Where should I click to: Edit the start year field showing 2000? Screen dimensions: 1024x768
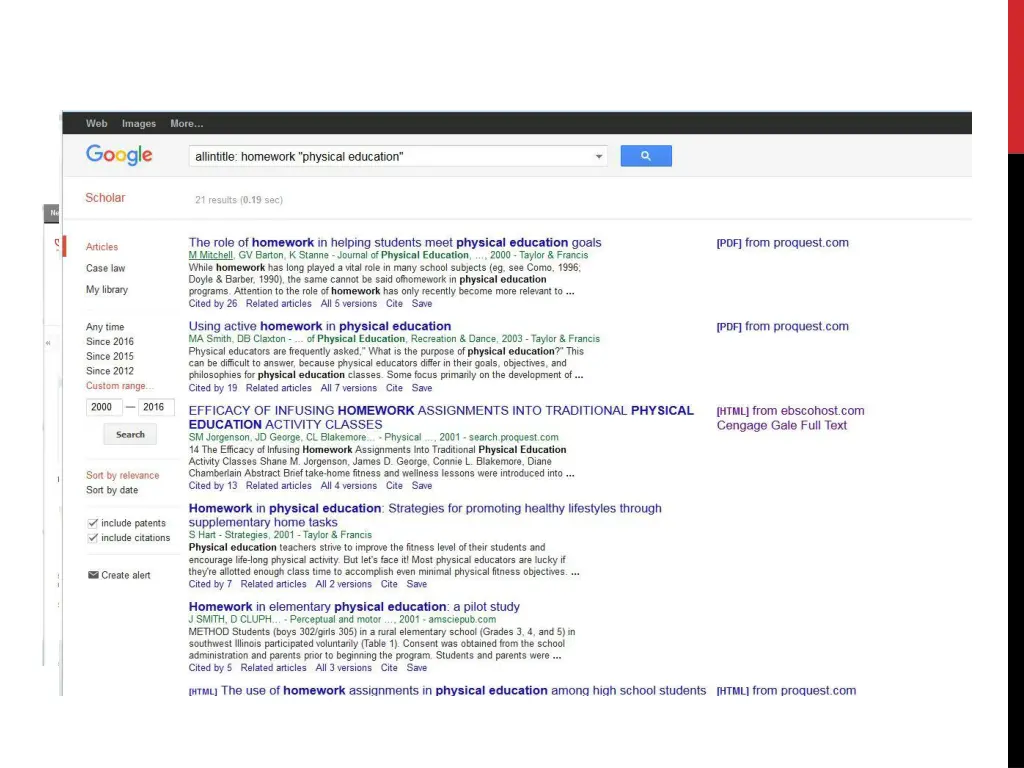104,407
